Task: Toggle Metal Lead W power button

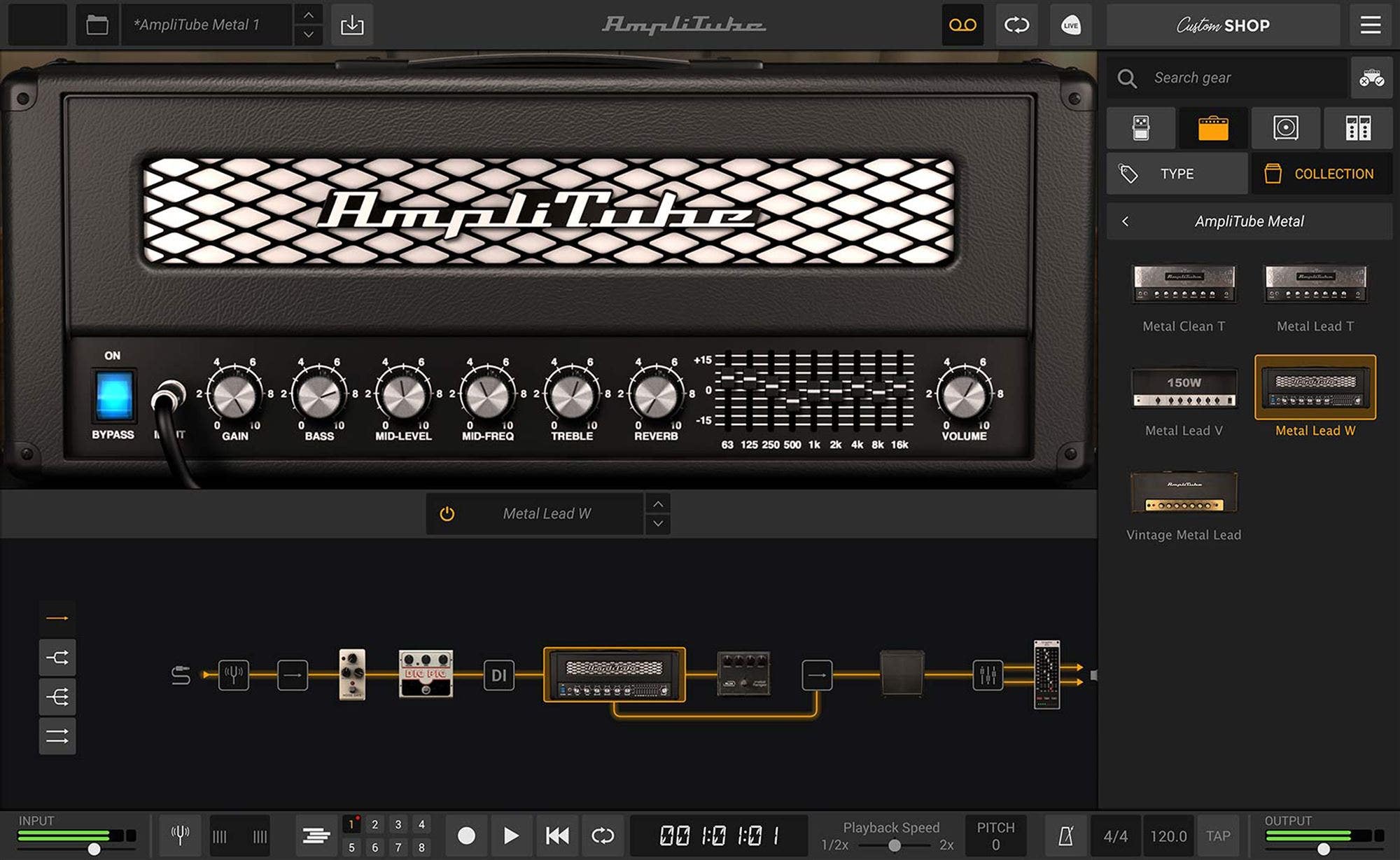Action: click(x=447, y=514)
